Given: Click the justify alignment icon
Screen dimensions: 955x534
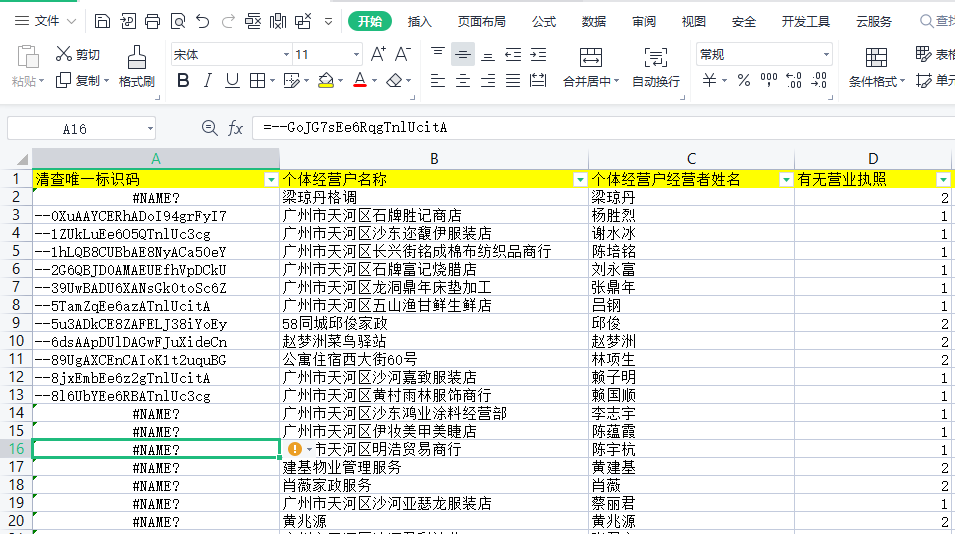Looking at the screenshot, I should click(513, 80).
